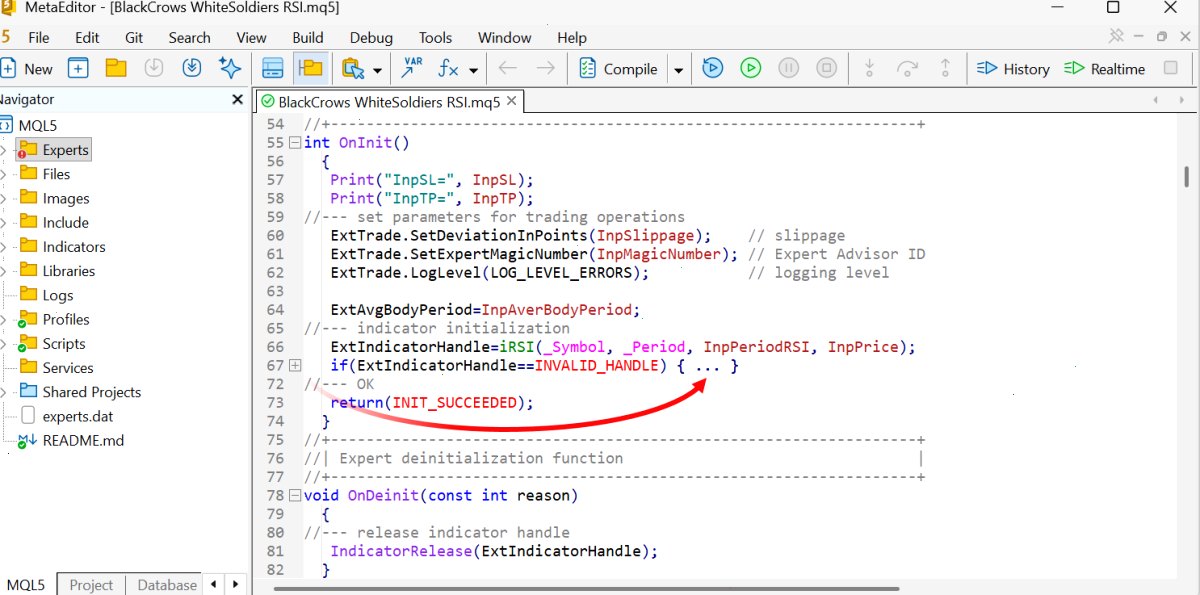Switch to the Project tab in Navigator
The image size is (1200, 595).
pos(91,585)
